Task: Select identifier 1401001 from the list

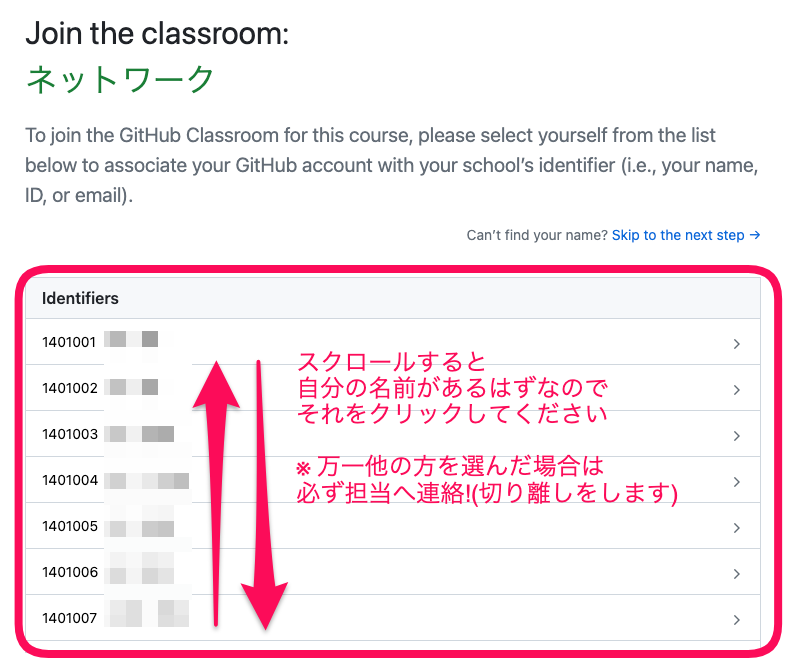Action: pos(69,342)
